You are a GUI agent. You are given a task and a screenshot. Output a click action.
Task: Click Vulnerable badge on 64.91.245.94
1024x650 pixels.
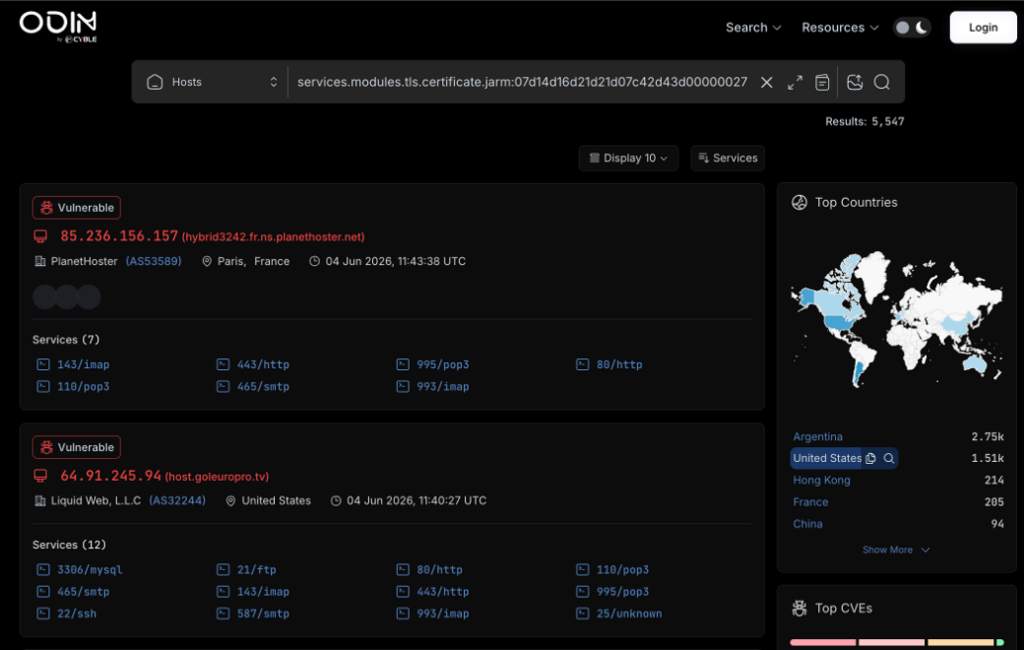pos(76,447)
